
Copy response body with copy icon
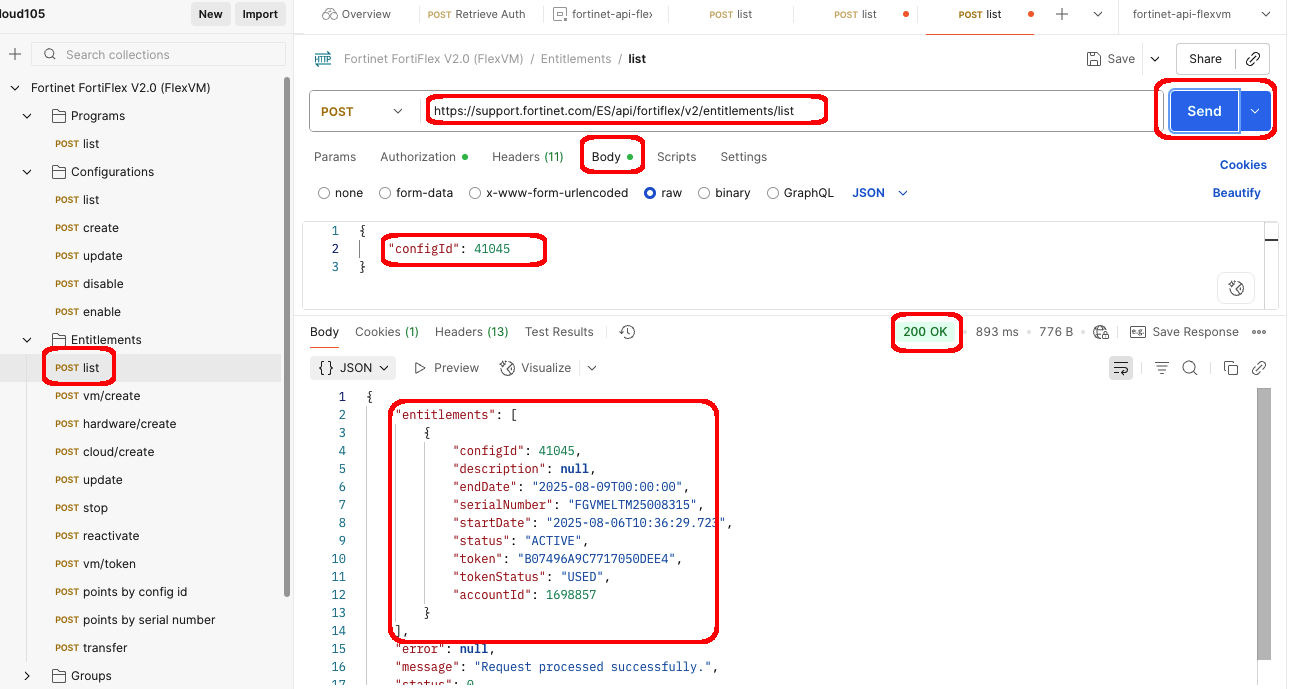tap(1231, 368)
